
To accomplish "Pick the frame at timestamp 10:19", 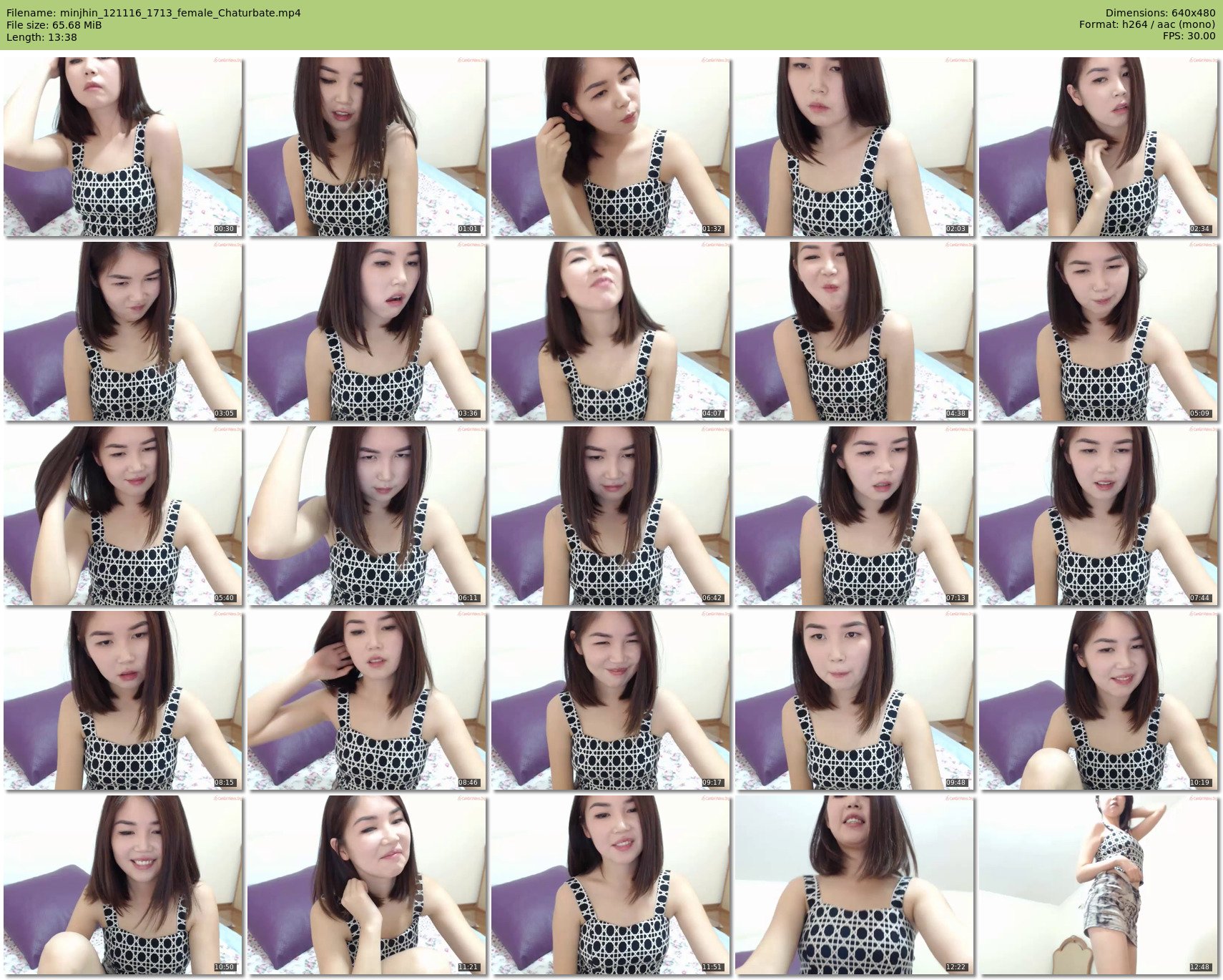I will 1099,700.
